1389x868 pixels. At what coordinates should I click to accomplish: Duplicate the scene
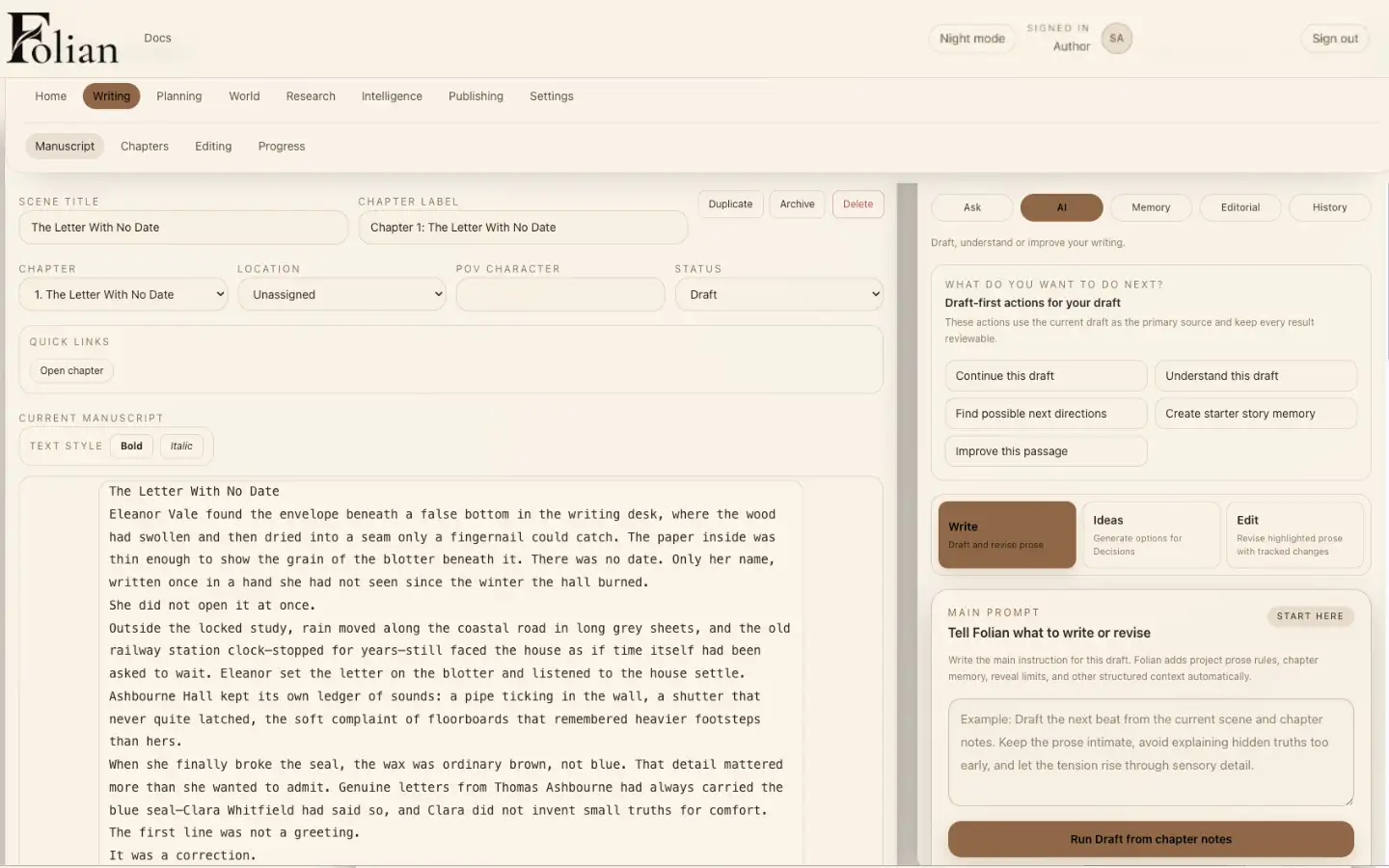click(x=730, y=204)
